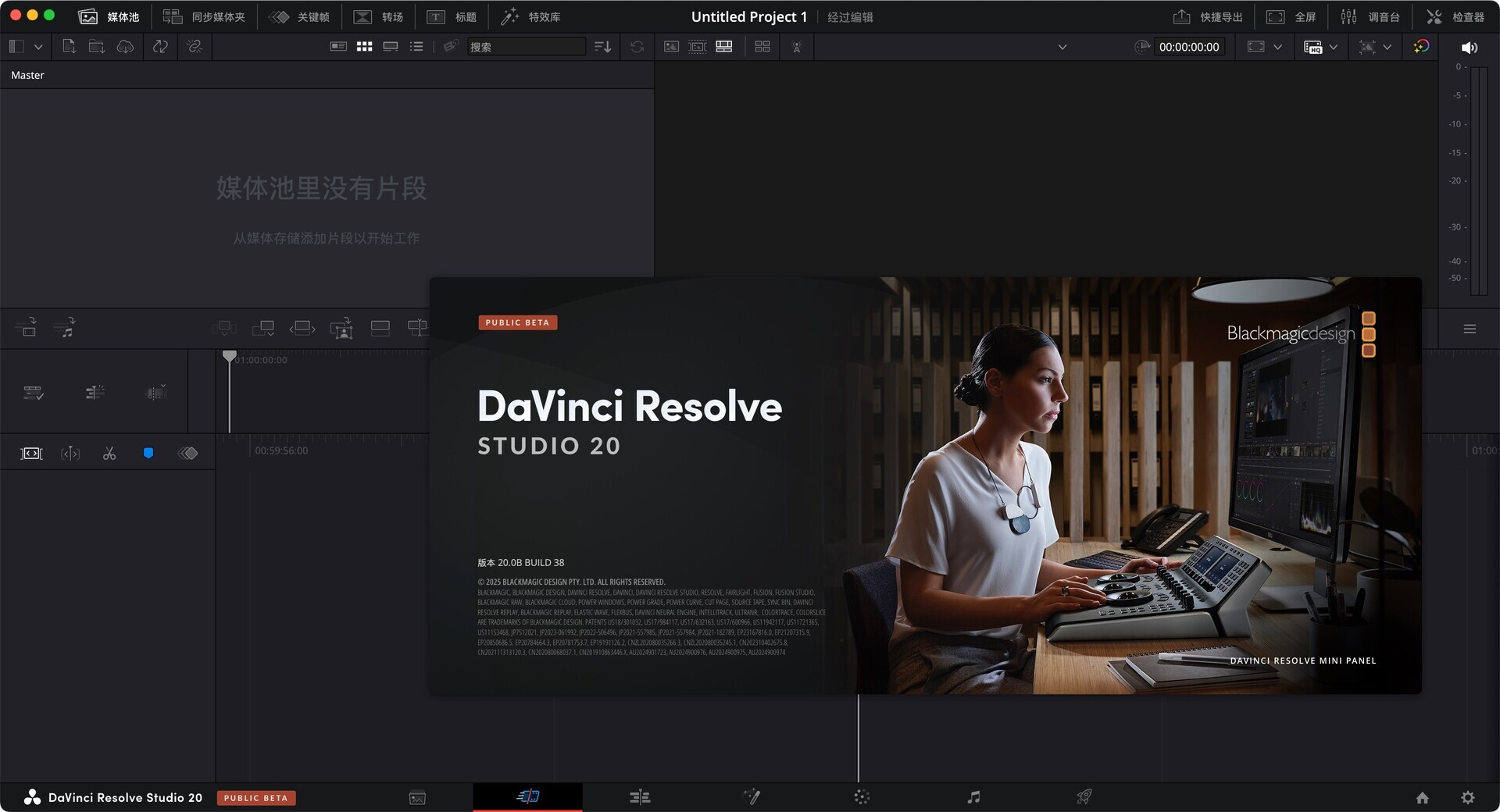Open the 标题 titles panel

pyautogui.click(x=452, y=16)
